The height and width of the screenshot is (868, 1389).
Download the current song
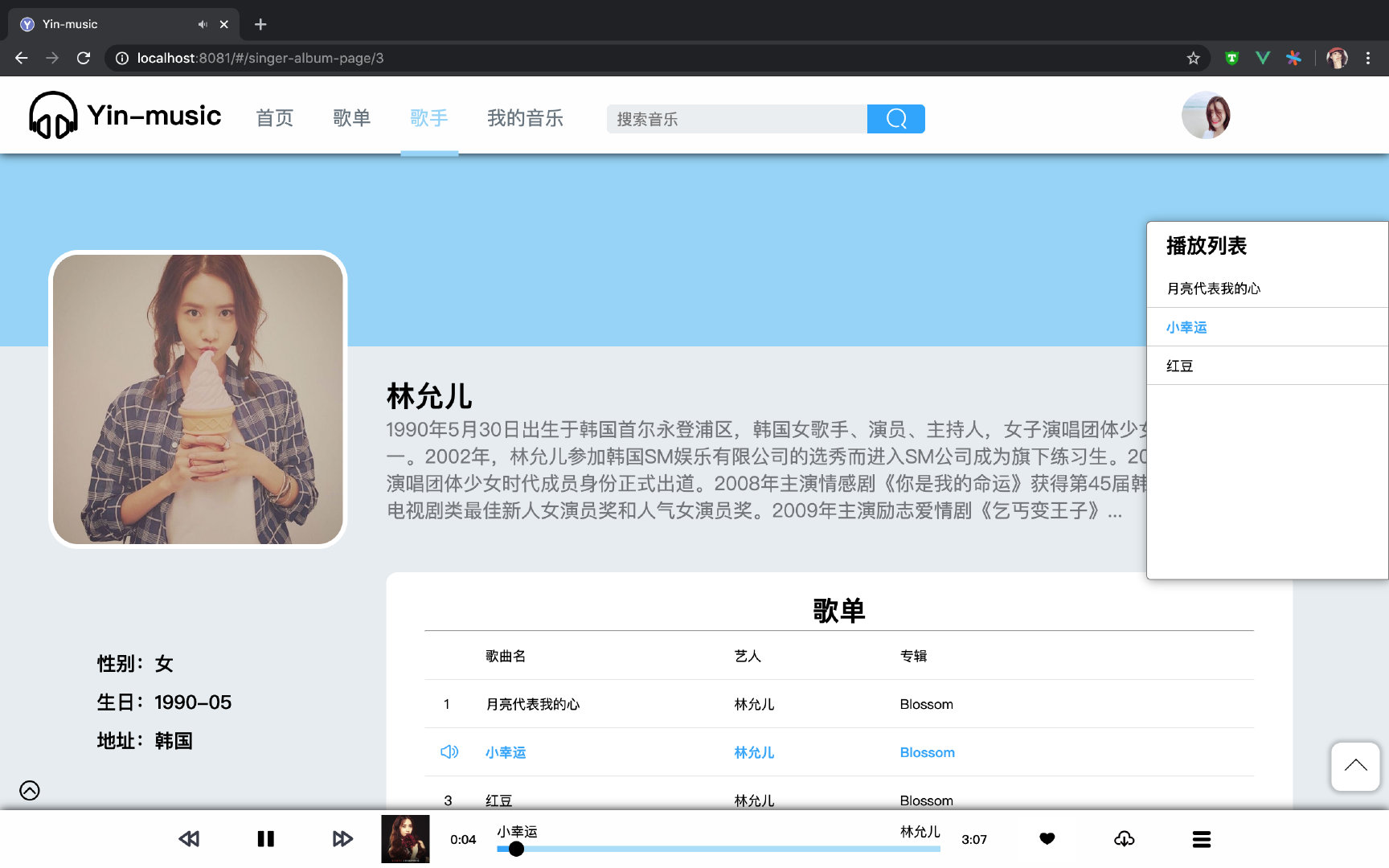[1124, 839]
